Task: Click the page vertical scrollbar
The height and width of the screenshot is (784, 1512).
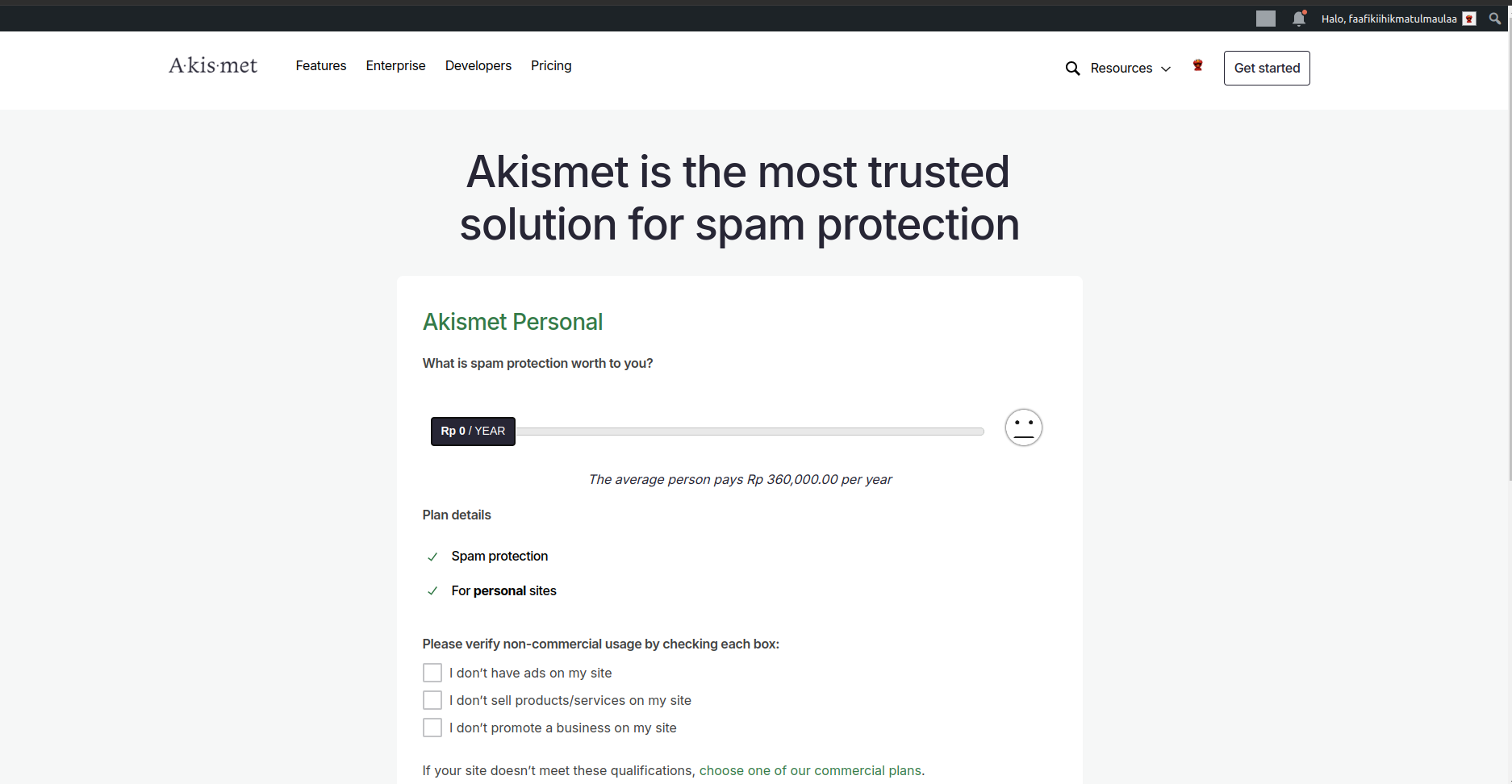Action: pos(1507,258)
